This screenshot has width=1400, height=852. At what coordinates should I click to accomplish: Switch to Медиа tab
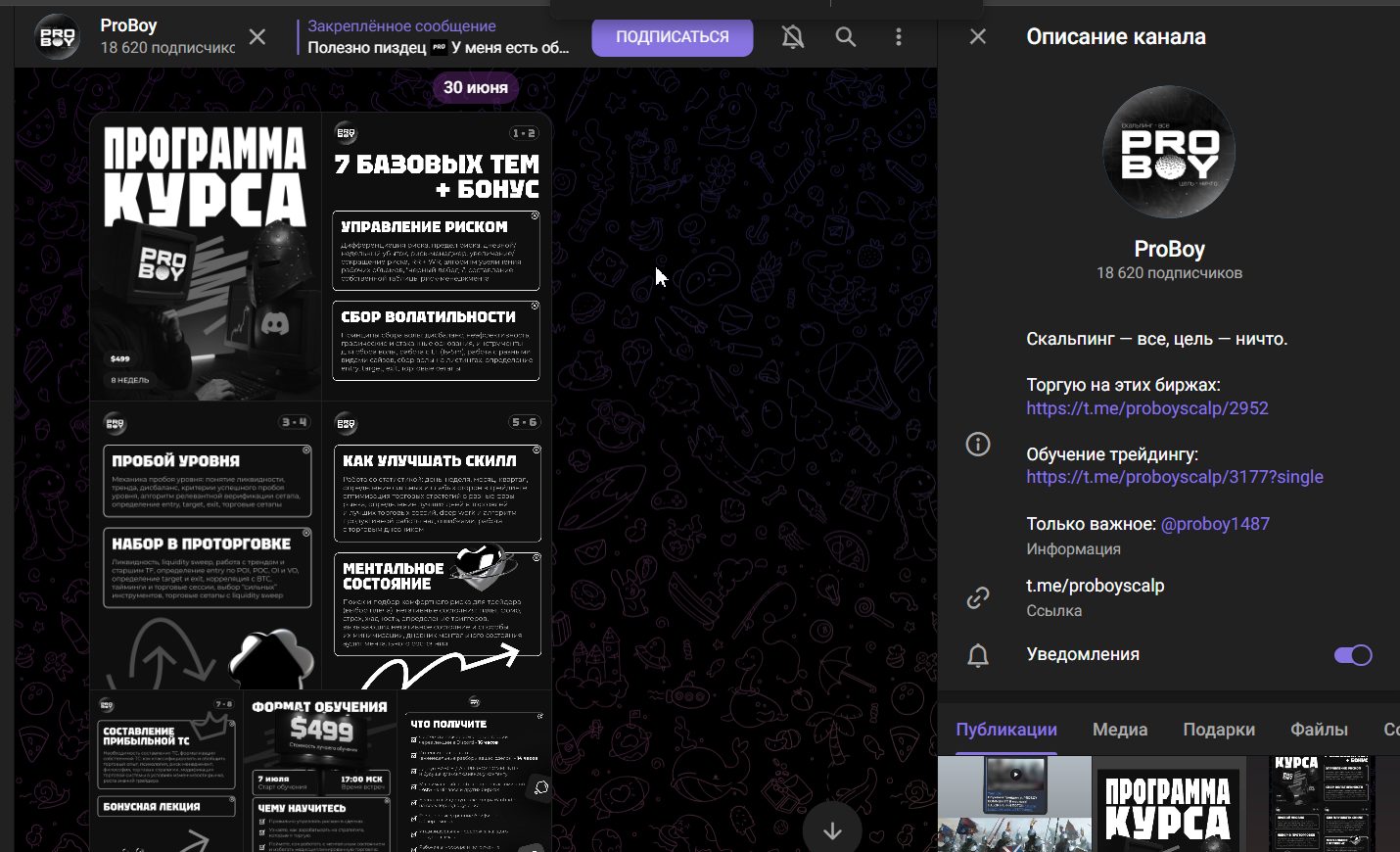click(1120, 730)
